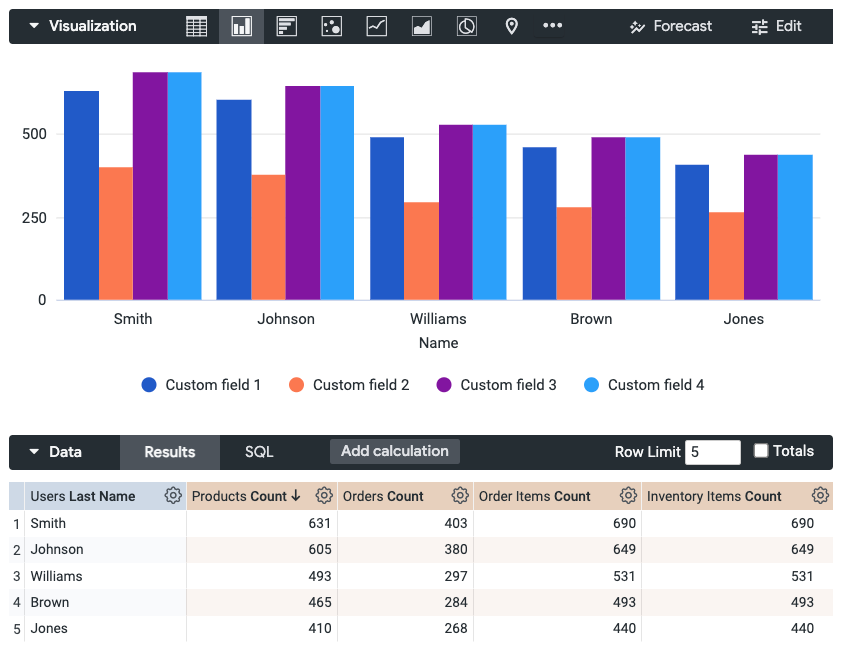Click the 631 Products Count value
Image resolution: width=856 pixels, height=652 pixels.
[319, 523]
